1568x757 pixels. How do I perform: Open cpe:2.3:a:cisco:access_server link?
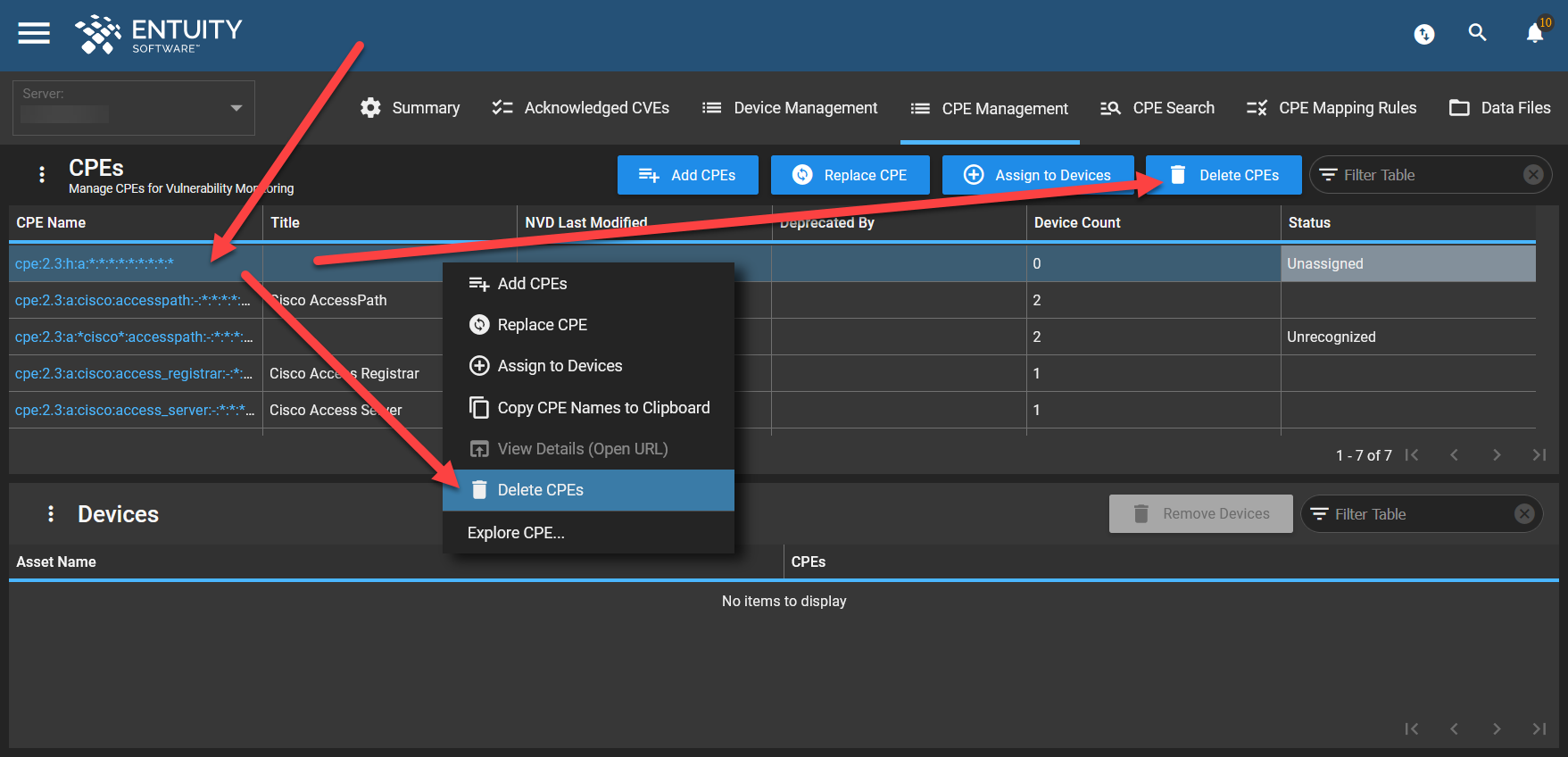(135, 410)
